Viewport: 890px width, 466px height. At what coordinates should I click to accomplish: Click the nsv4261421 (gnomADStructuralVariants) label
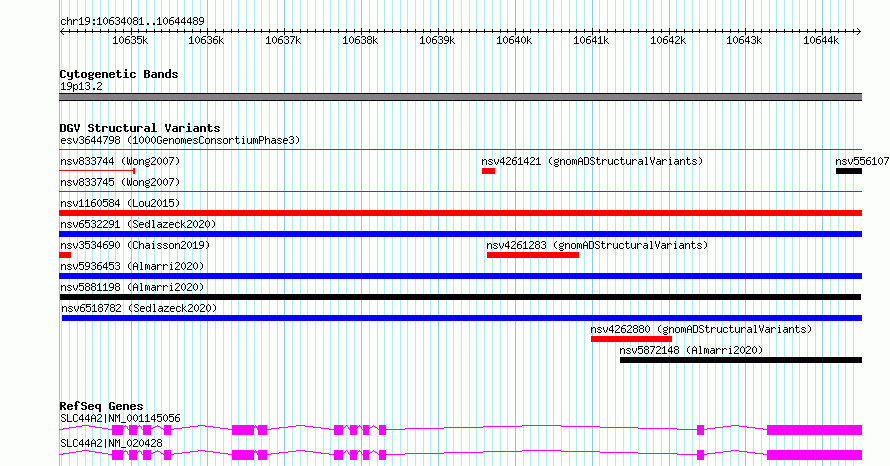pos(592,161)
